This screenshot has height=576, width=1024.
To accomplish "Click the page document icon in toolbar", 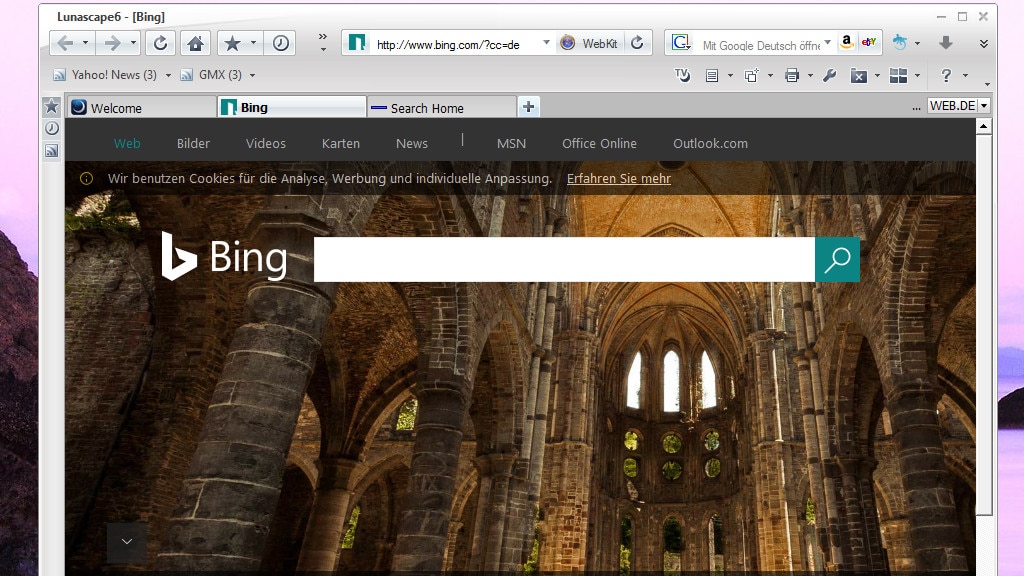I will point(712,76).
